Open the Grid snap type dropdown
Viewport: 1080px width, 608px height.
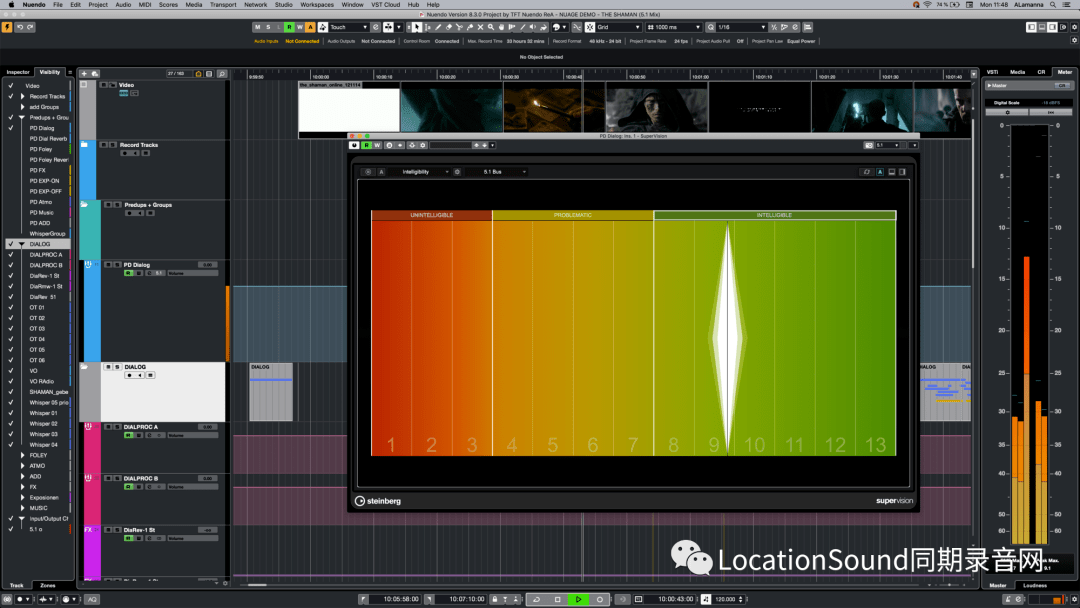[x=618, y=28]
